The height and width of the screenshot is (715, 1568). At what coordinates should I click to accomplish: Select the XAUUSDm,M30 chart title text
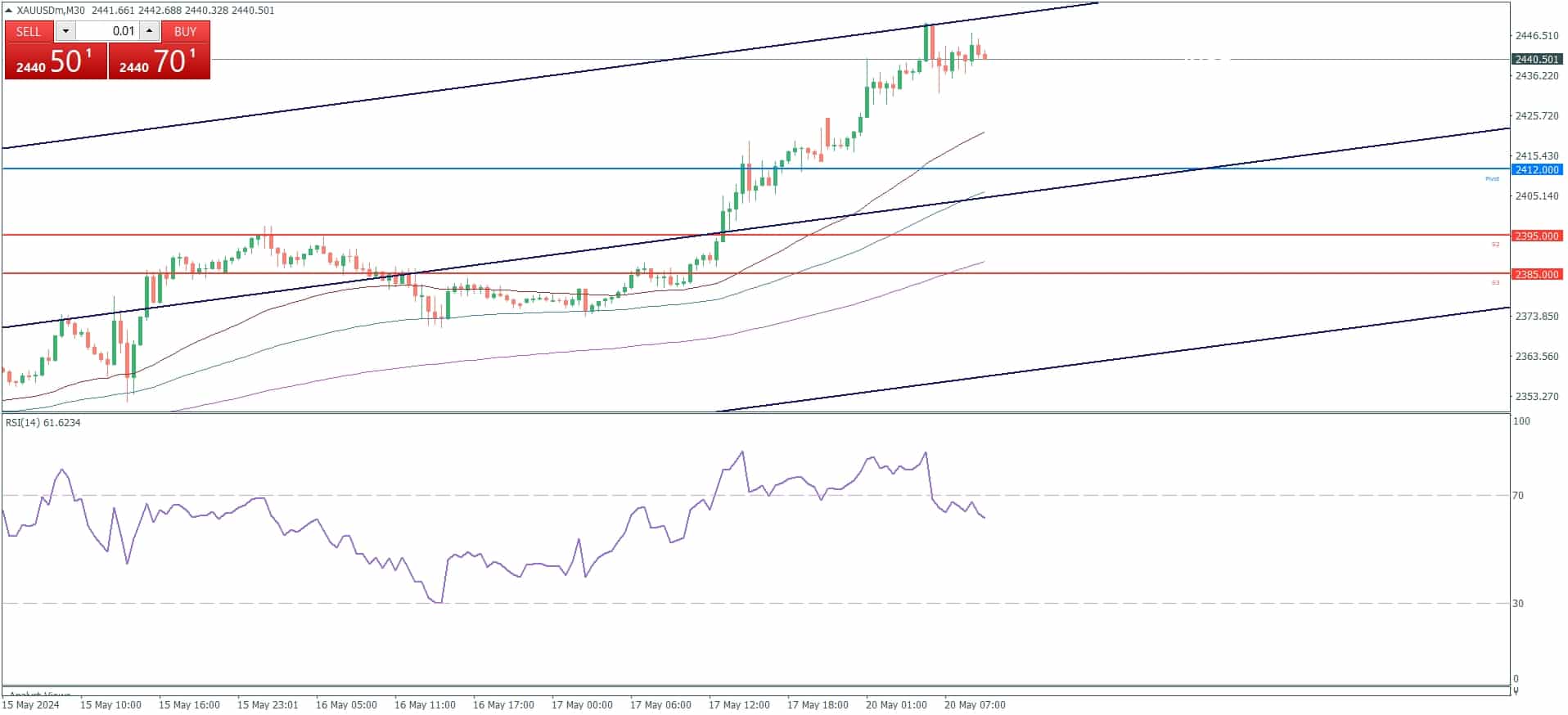click(x=51, y=11)
